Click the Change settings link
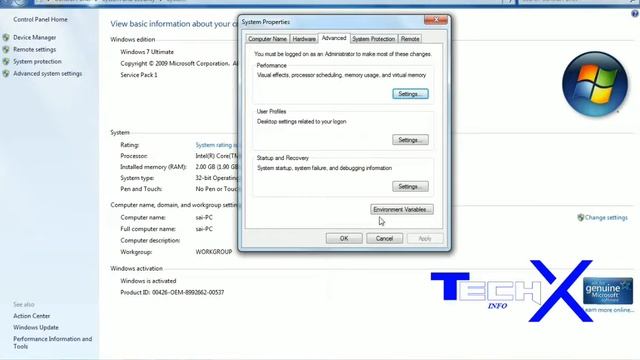The height and width of the screenshot is (360, 640). [606, 218]
